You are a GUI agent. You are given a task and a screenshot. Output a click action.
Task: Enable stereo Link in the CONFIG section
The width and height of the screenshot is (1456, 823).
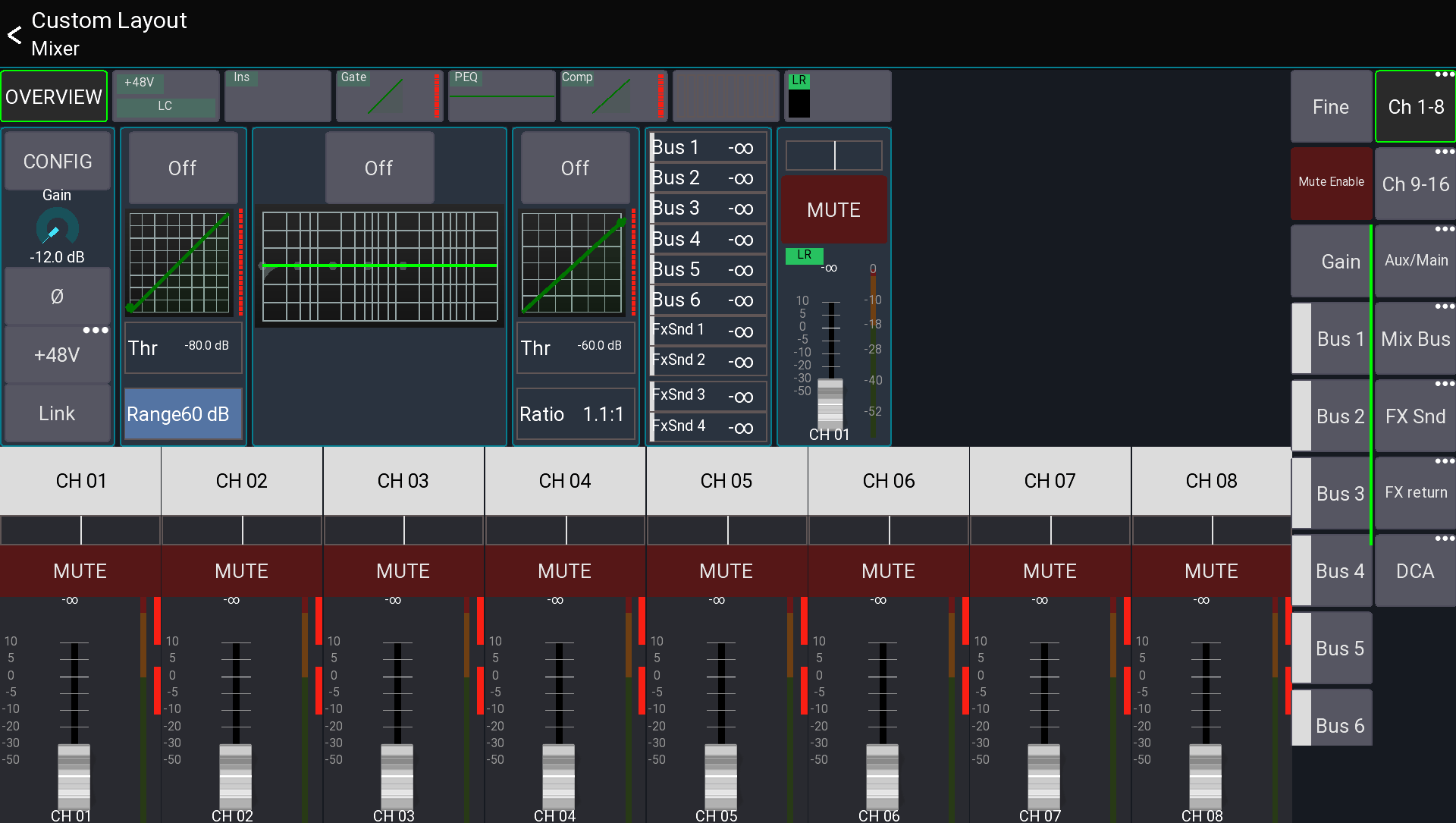(x=57, y=413)
